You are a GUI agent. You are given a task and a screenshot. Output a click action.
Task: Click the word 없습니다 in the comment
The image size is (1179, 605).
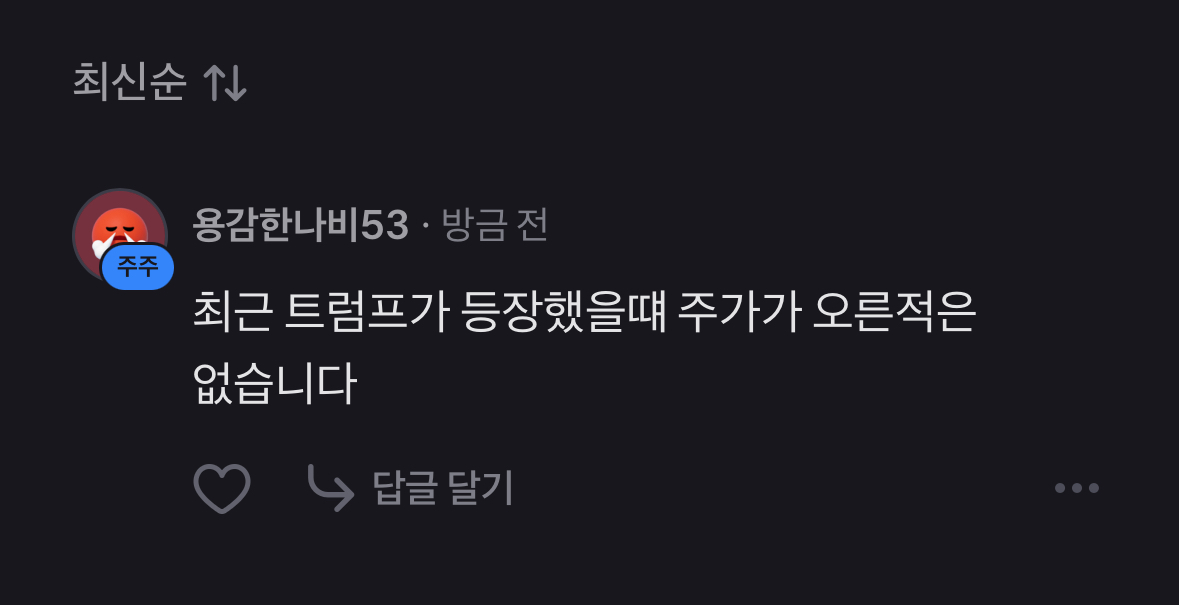pos(274,383)
